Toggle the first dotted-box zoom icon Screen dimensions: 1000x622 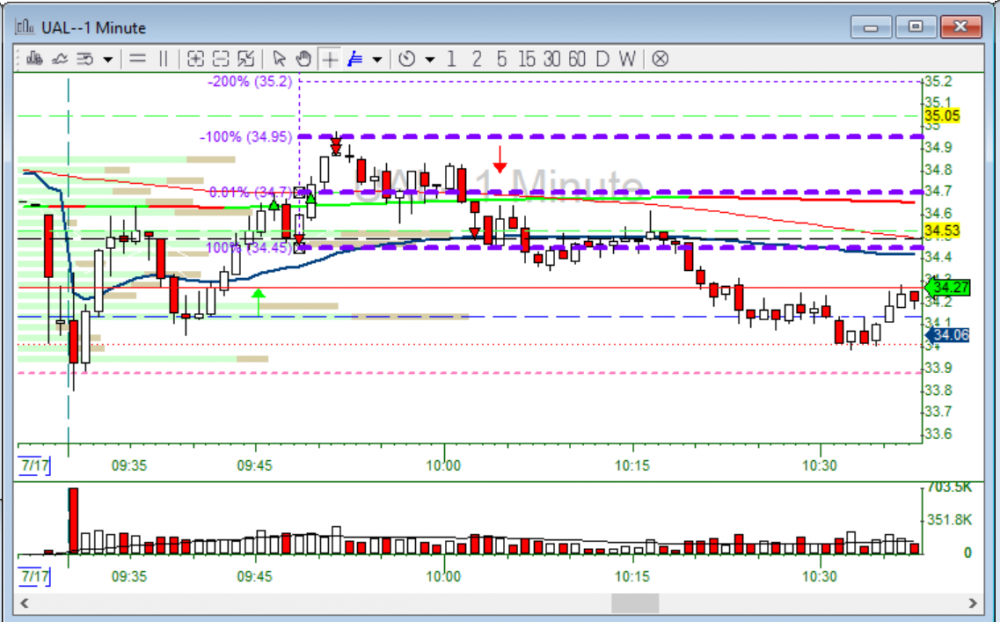pos(195,59)
